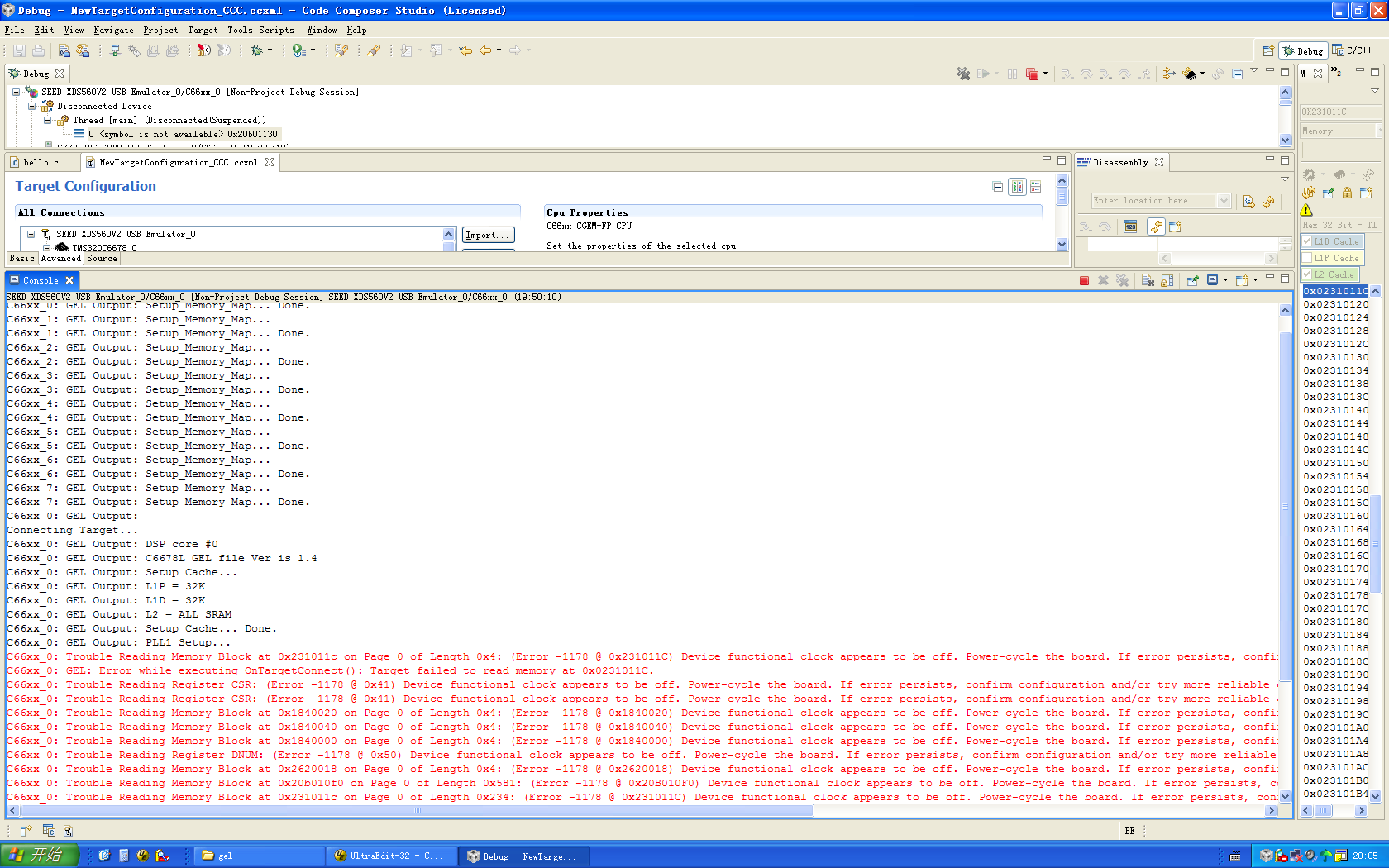Screen dimensions: 1389x868
Task: Open the Run icon dropdown arrow in toolbar
Action: point(313,50)
